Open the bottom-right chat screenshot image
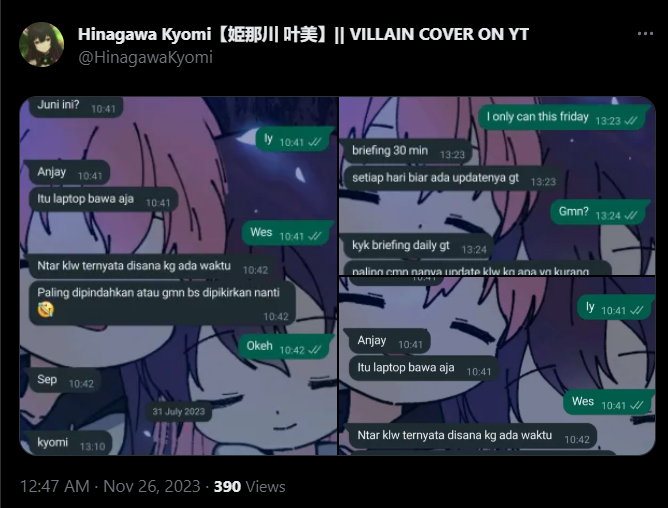Image resolution: width=668 pixels, height=508 pixels. coord(497,366)
